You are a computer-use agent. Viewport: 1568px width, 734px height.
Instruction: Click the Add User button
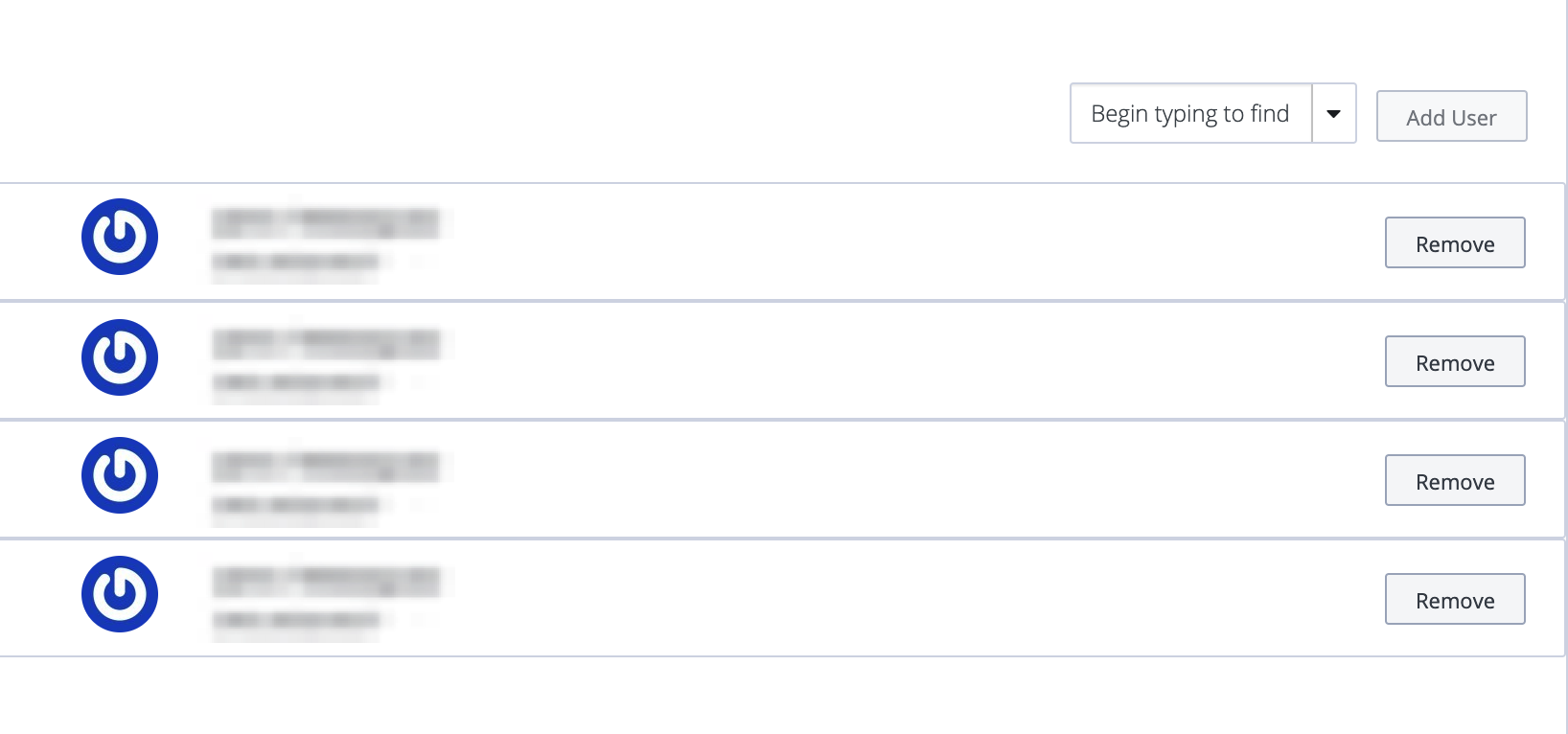pos(1451,116)
